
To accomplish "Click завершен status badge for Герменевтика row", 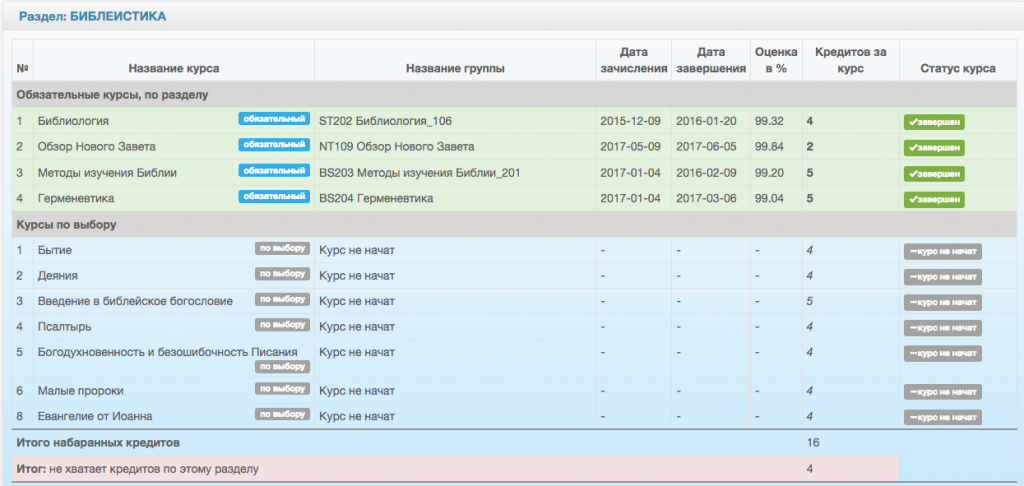I will (934, 200).
